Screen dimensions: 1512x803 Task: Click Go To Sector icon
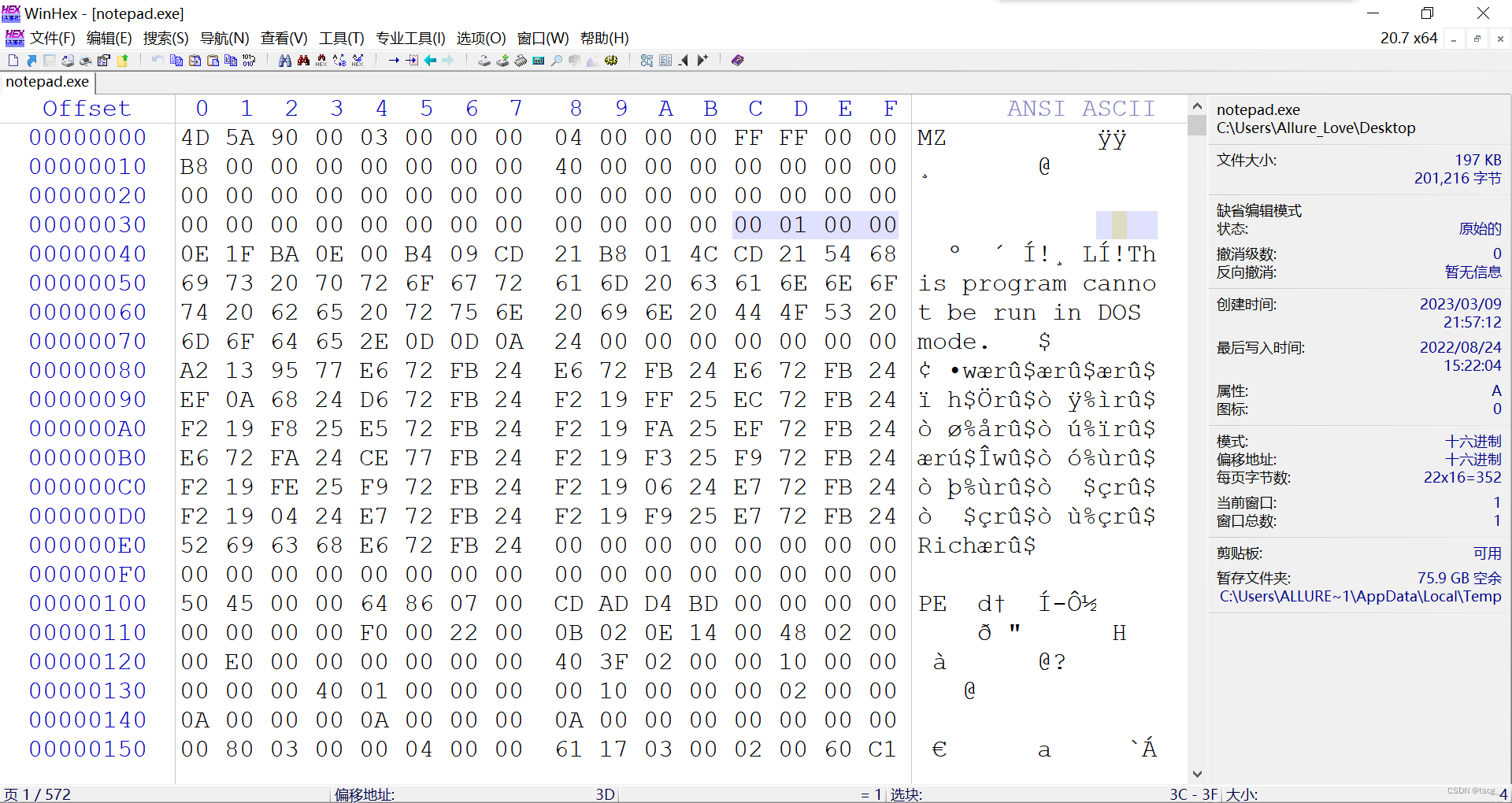click(412, 61)
